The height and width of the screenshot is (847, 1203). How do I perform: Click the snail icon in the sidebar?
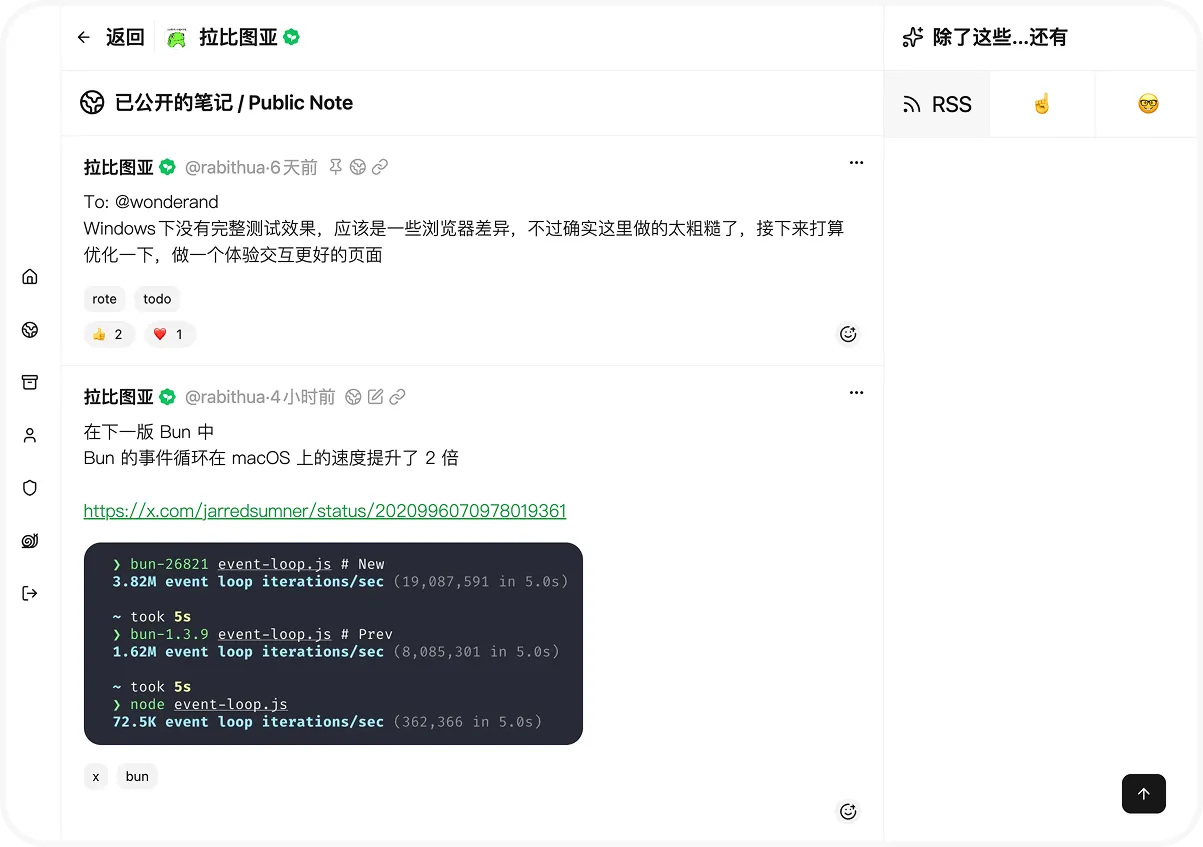coord(30,541)
